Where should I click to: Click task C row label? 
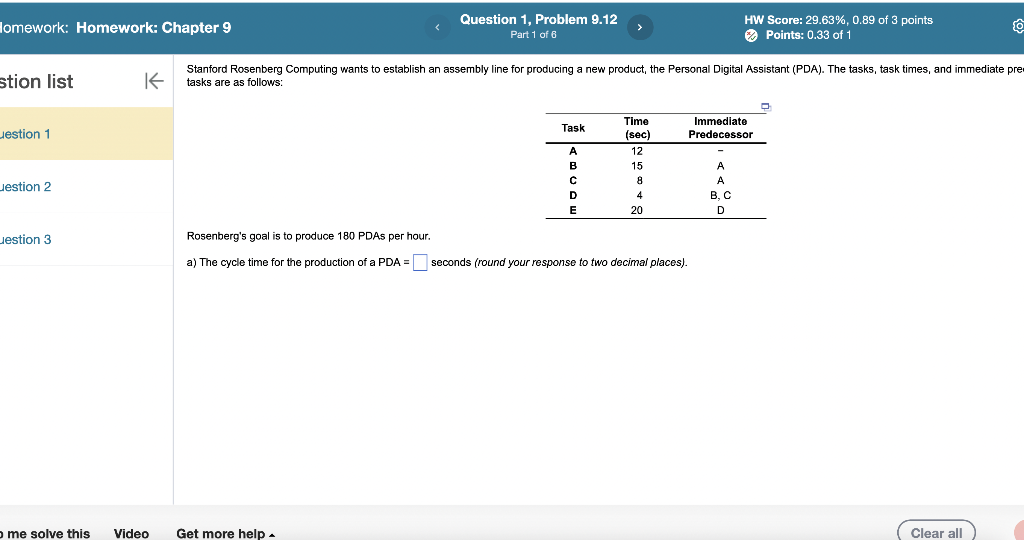pos(573,181)
